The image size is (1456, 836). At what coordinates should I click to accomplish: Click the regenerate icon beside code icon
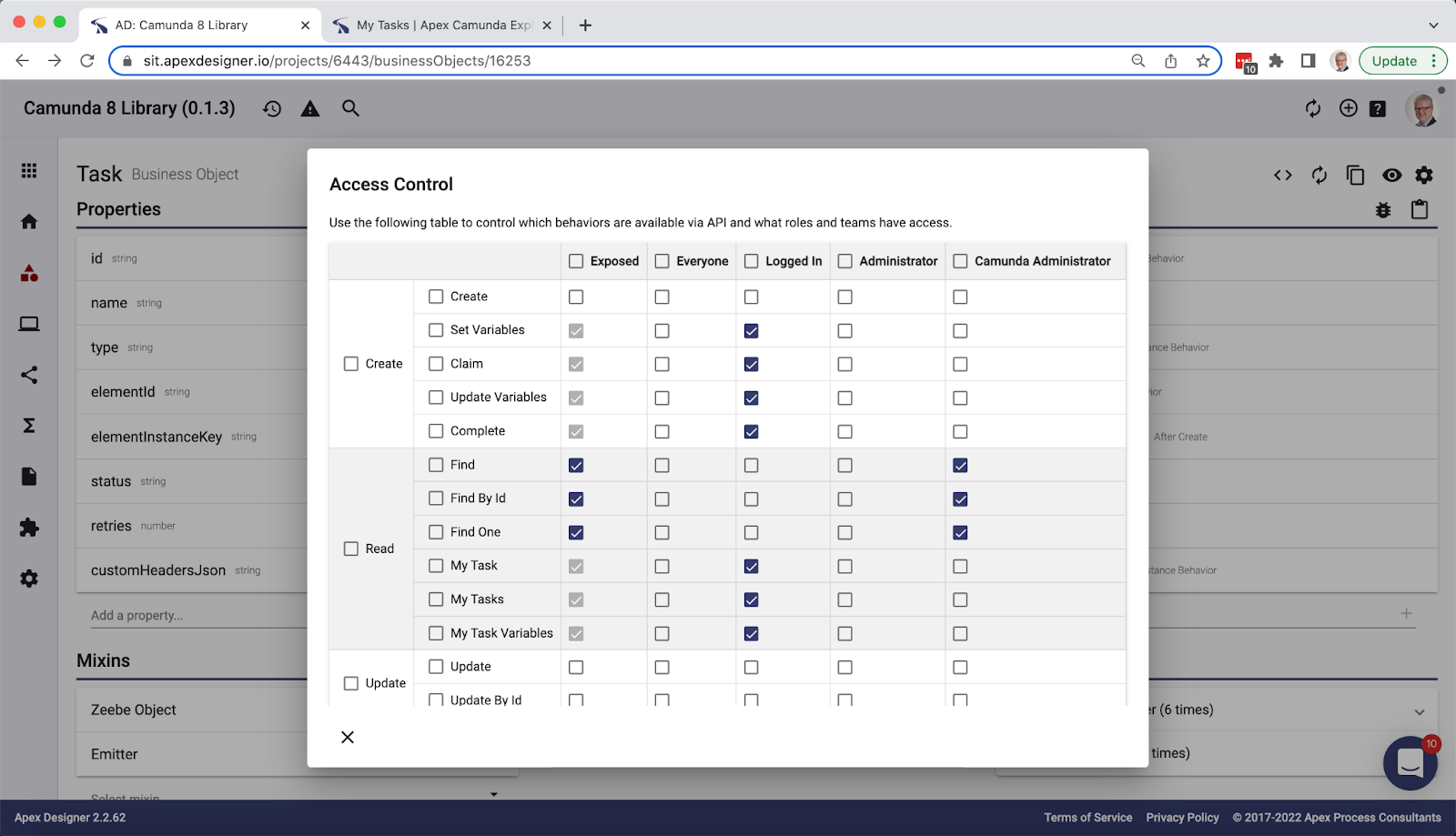(x=1319, y=175)
